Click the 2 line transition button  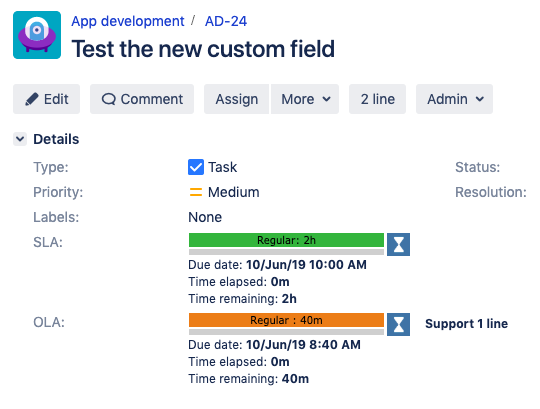click(377, 99)
